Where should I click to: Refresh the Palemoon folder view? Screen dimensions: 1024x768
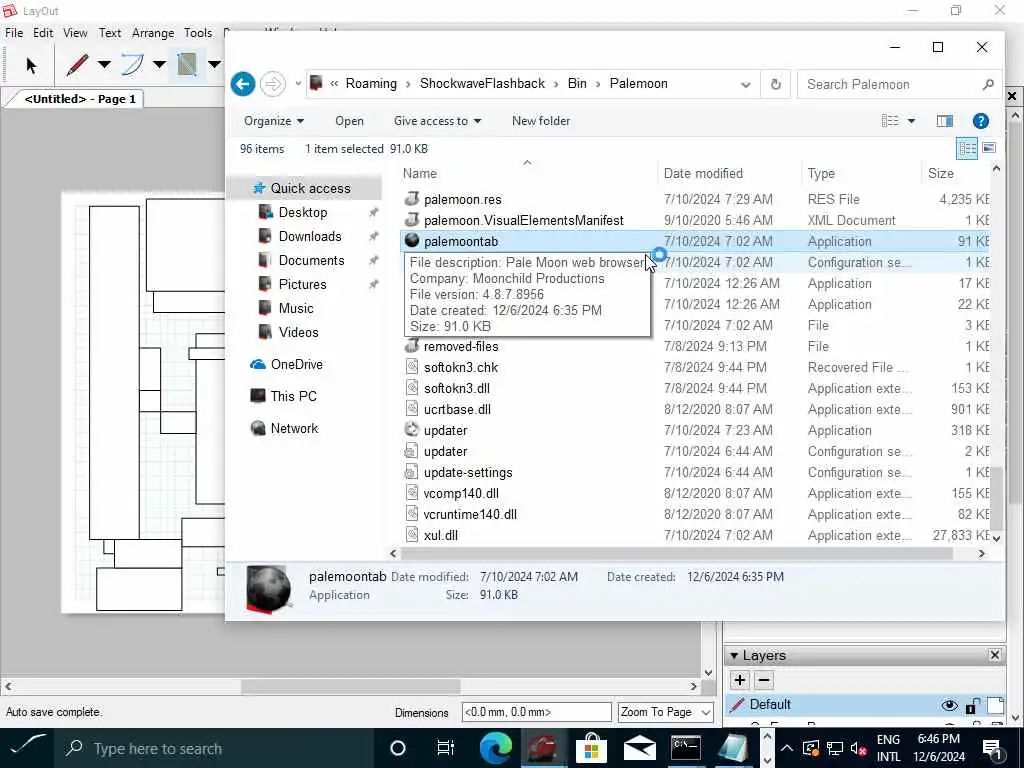tap(775, 84)
